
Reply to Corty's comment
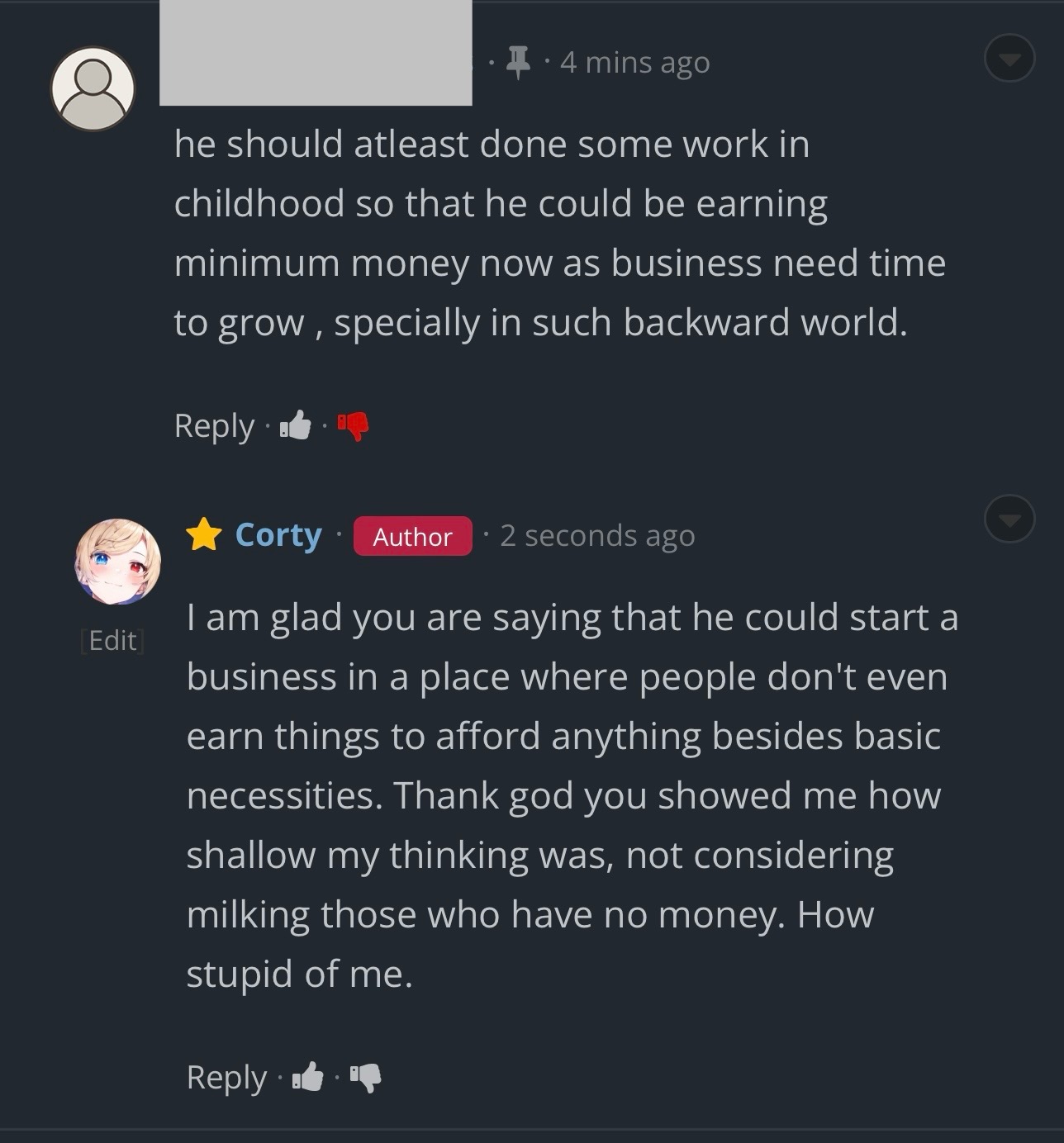click(226, 1077)
